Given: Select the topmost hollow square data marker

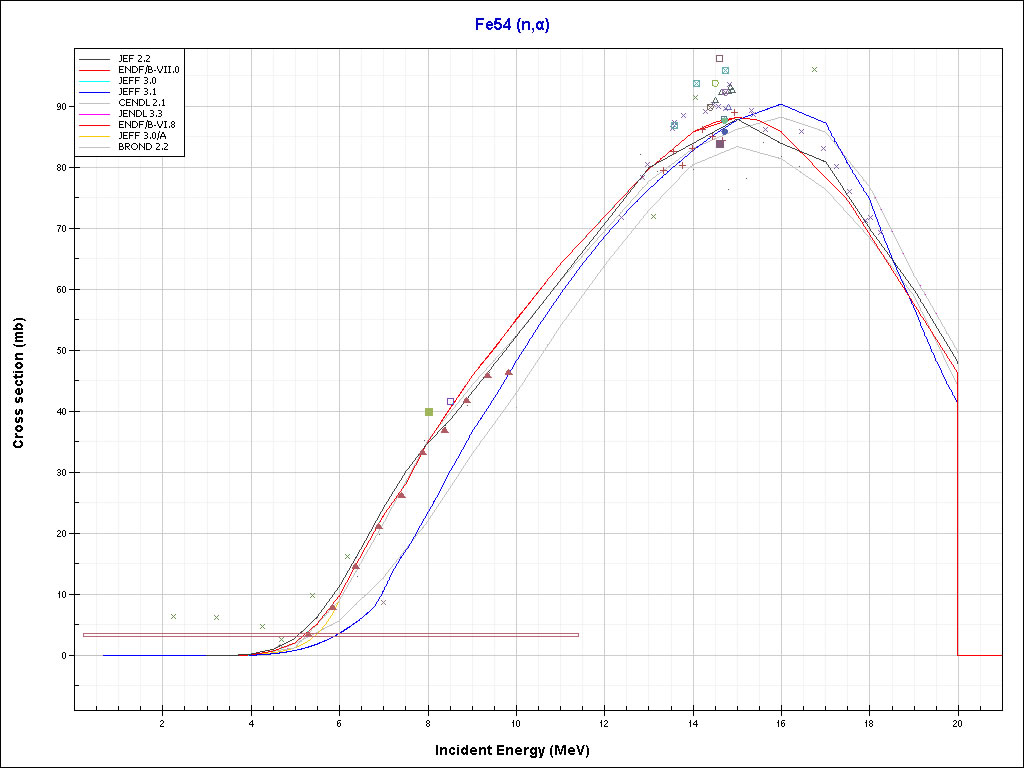Looking at the screenshot, I should click(719, 59).
